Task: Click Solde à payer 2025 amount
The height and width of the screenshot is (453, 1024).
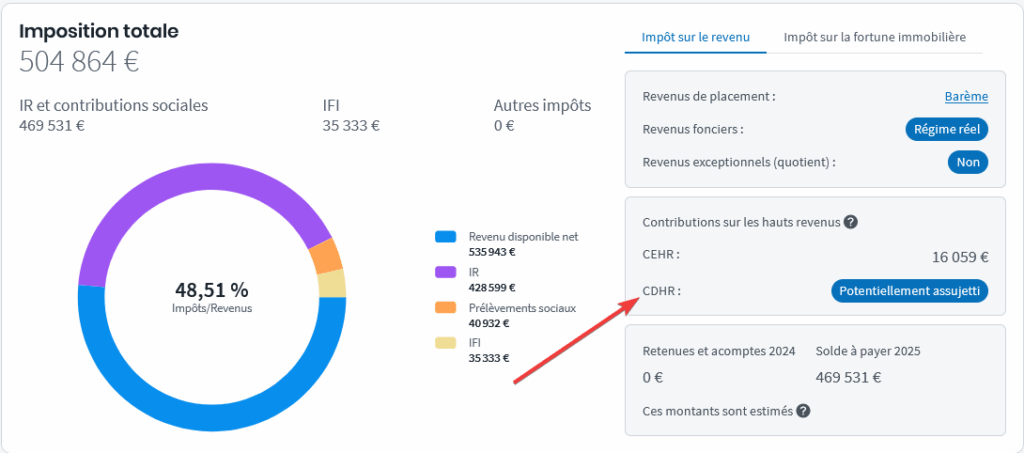Action: 848,378
